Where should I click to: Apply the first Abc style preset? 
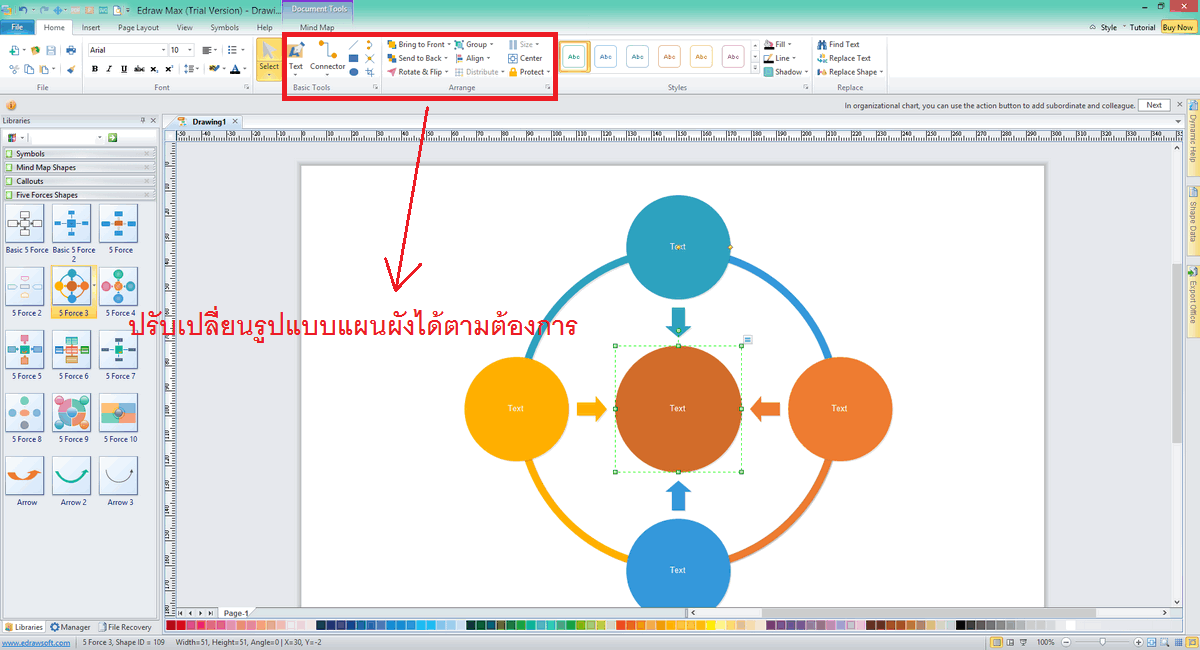[574, 57]
